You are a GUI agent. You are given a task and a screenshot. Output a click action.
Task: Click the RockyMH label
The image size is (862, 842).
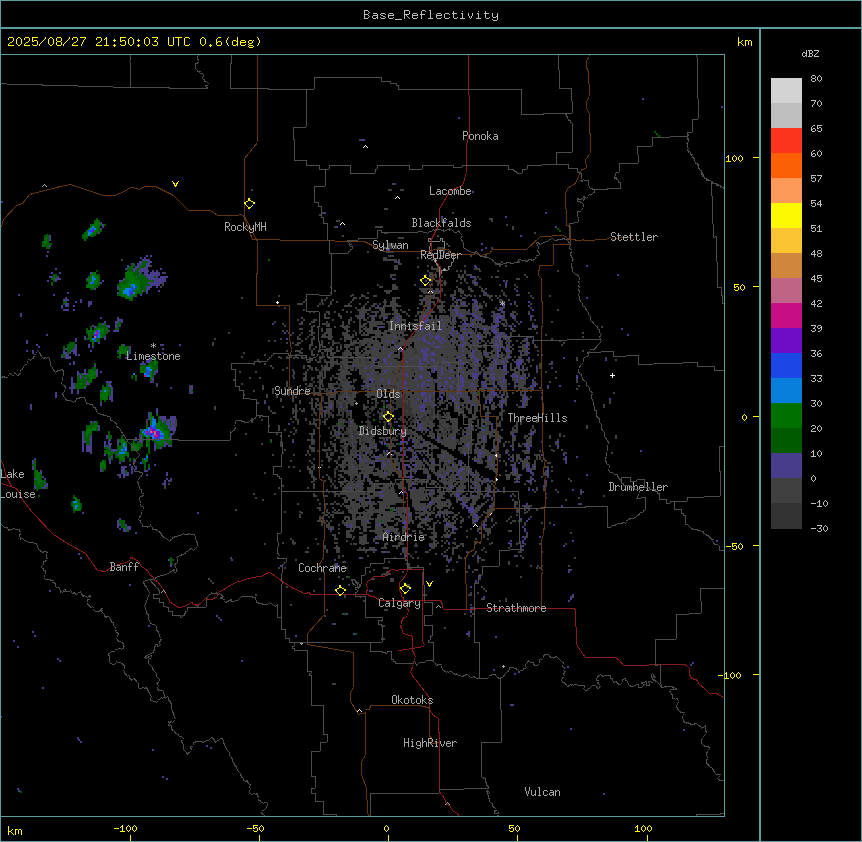click(245, 227)
